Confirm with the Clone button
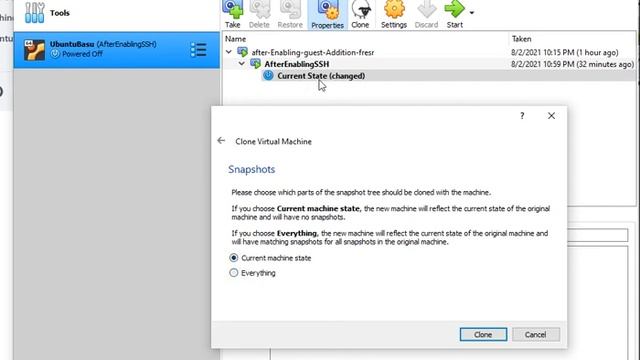This screenshot has height=360, width=640. click(x=483, y=335)
